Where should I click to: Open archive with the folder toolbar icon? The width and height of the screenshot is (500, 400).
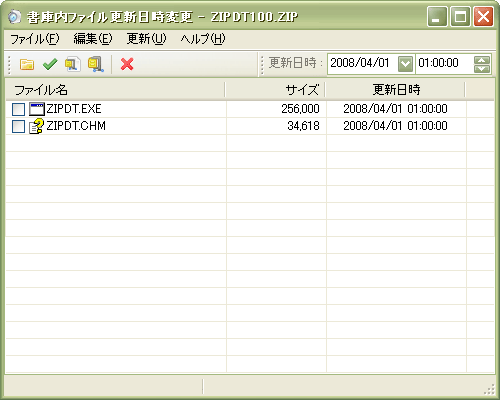point(27,64)
